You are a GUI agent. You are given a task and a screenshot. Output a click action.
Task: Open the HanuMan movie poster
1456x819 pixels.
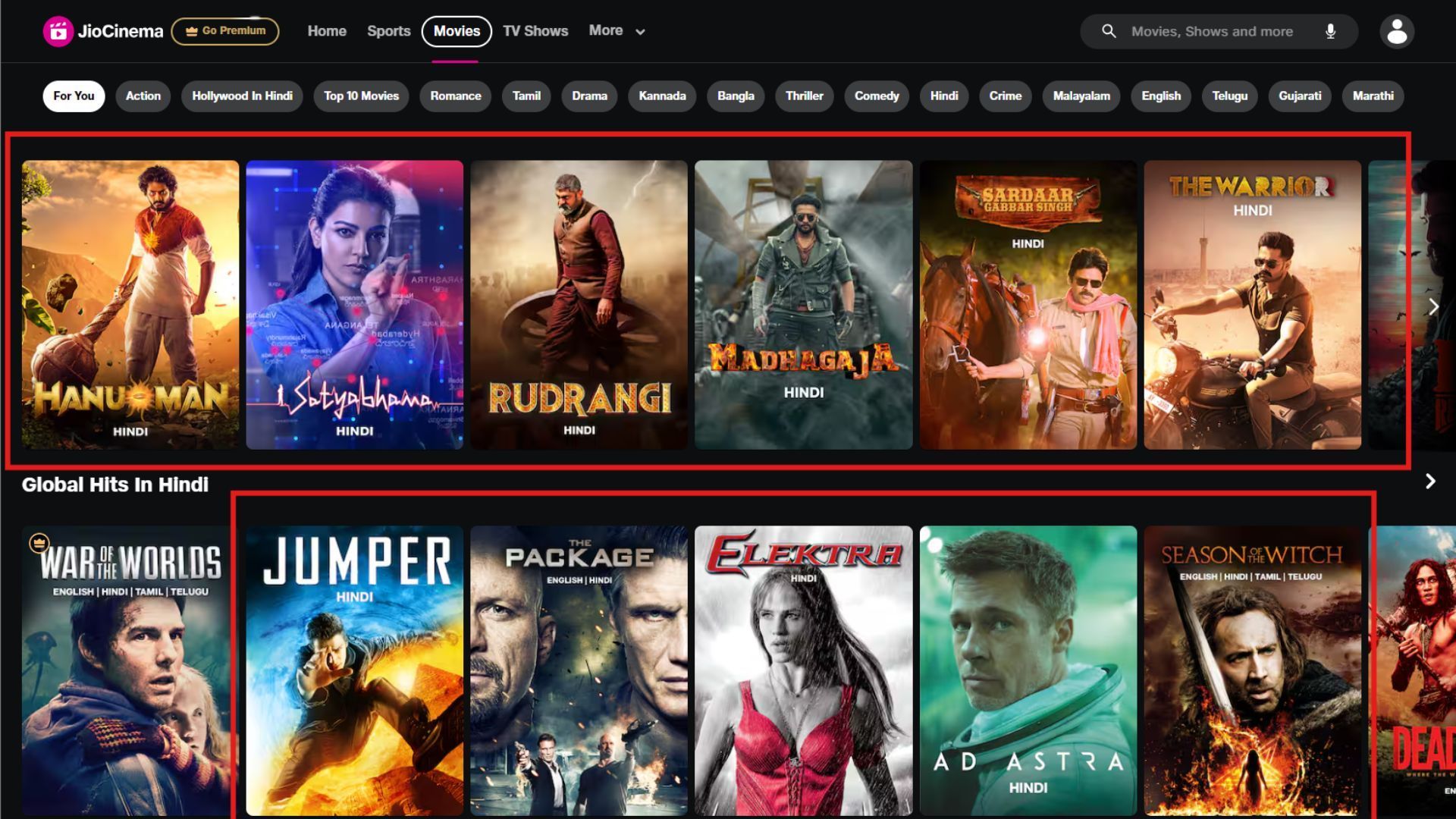130,305
